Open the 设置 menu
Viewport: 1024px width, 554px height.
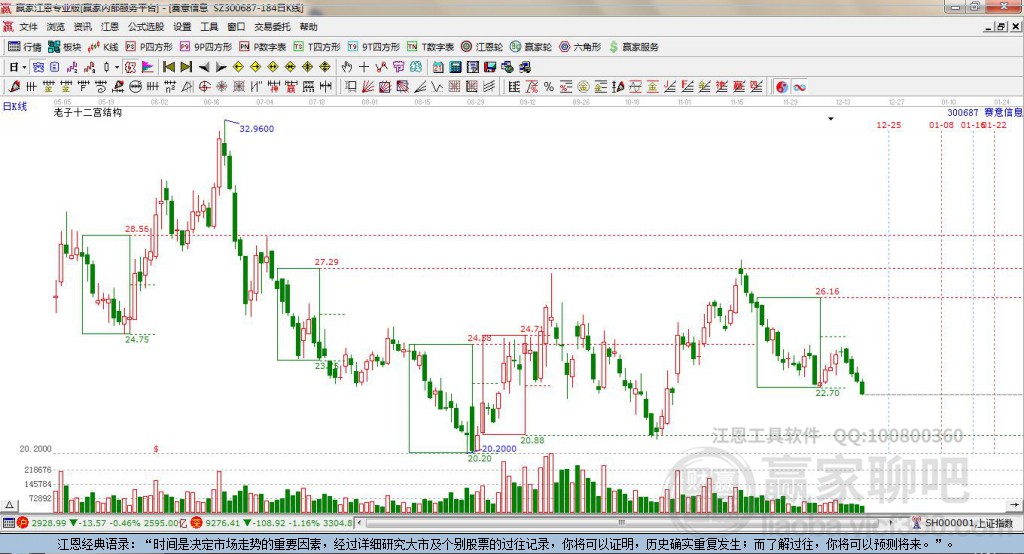click(182, 27)
